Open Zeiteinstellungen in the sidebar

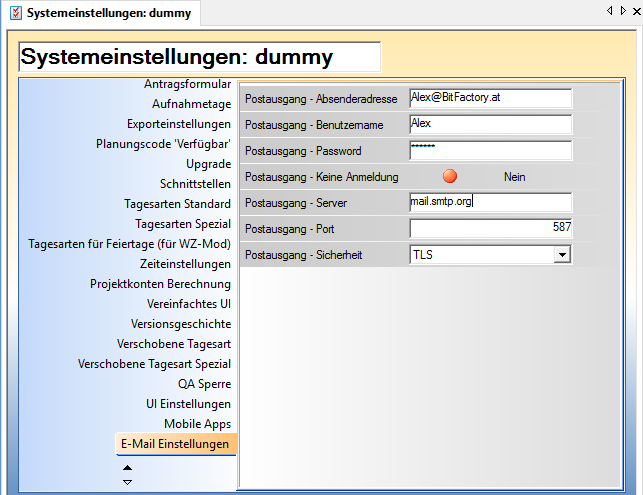coord(185,264)
